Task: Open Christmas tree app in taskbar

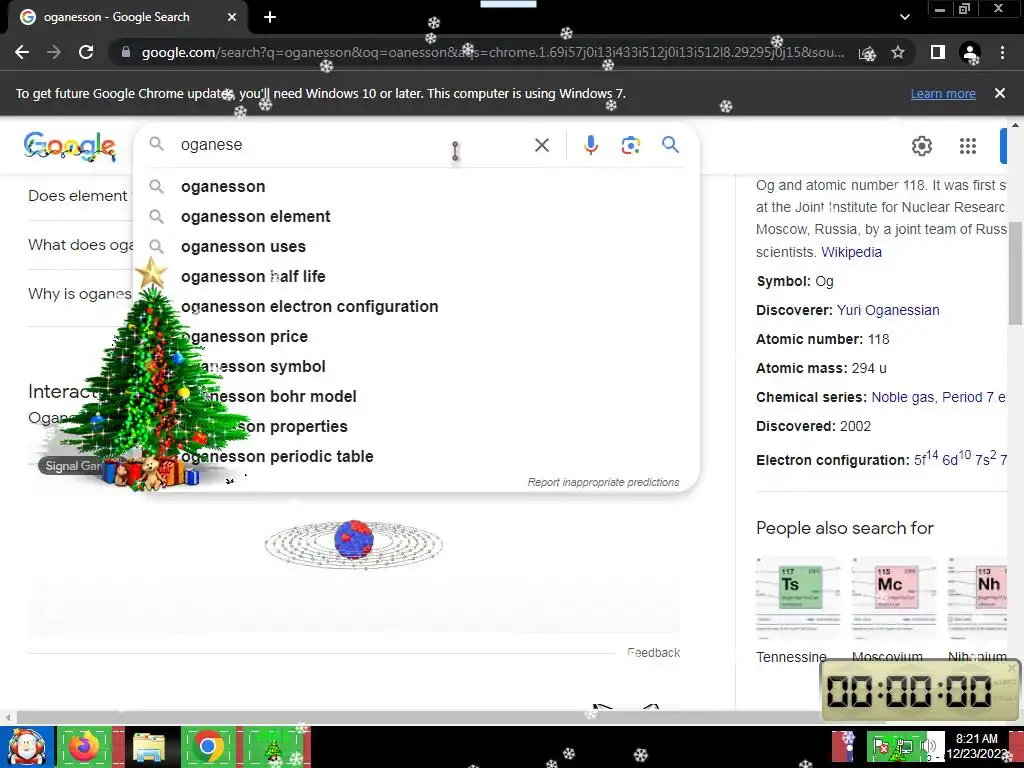Action: coord(274,746)
